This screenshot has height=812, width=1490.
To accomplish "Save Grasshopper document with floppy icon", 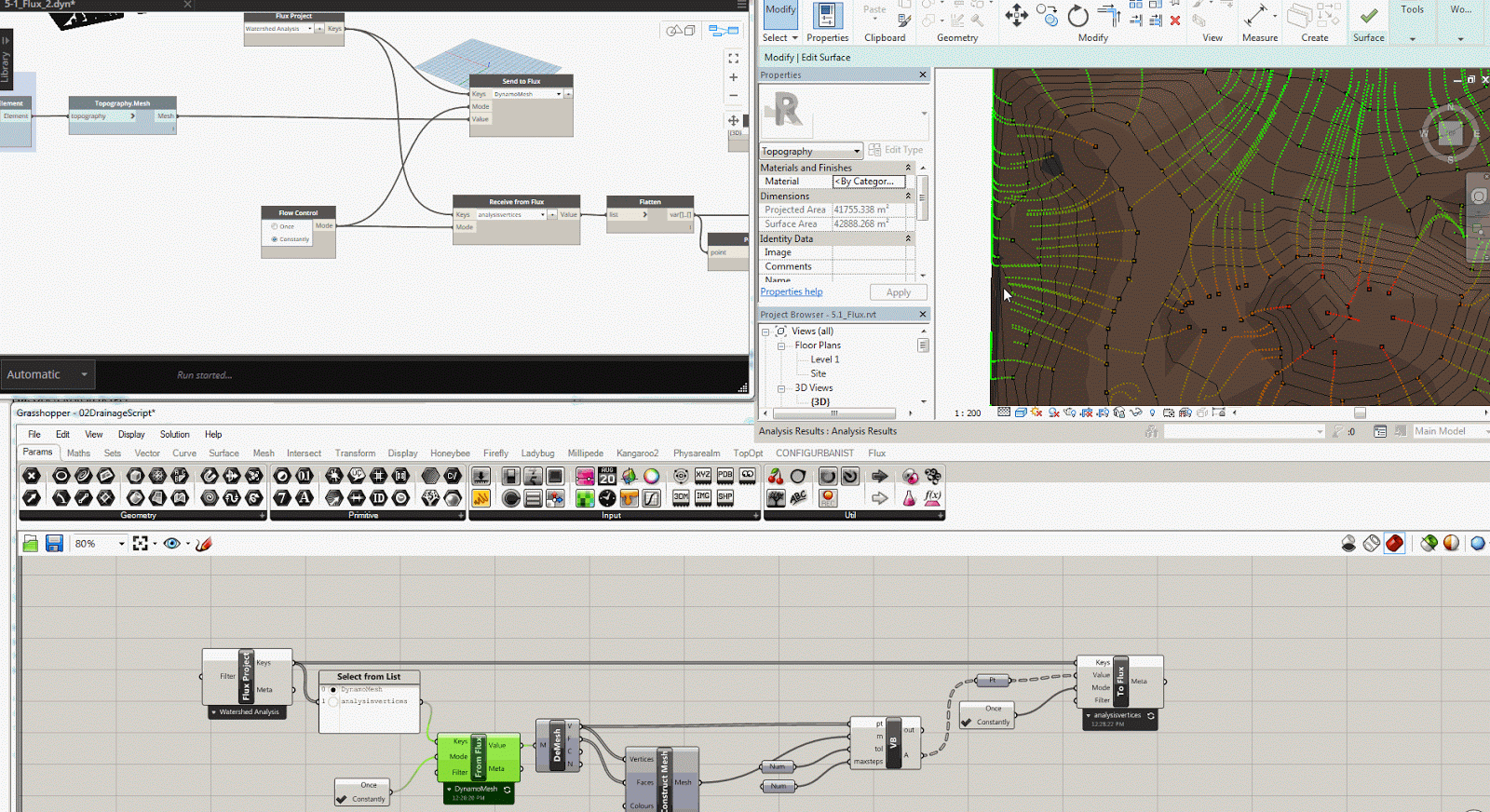I will pos(54,544).
